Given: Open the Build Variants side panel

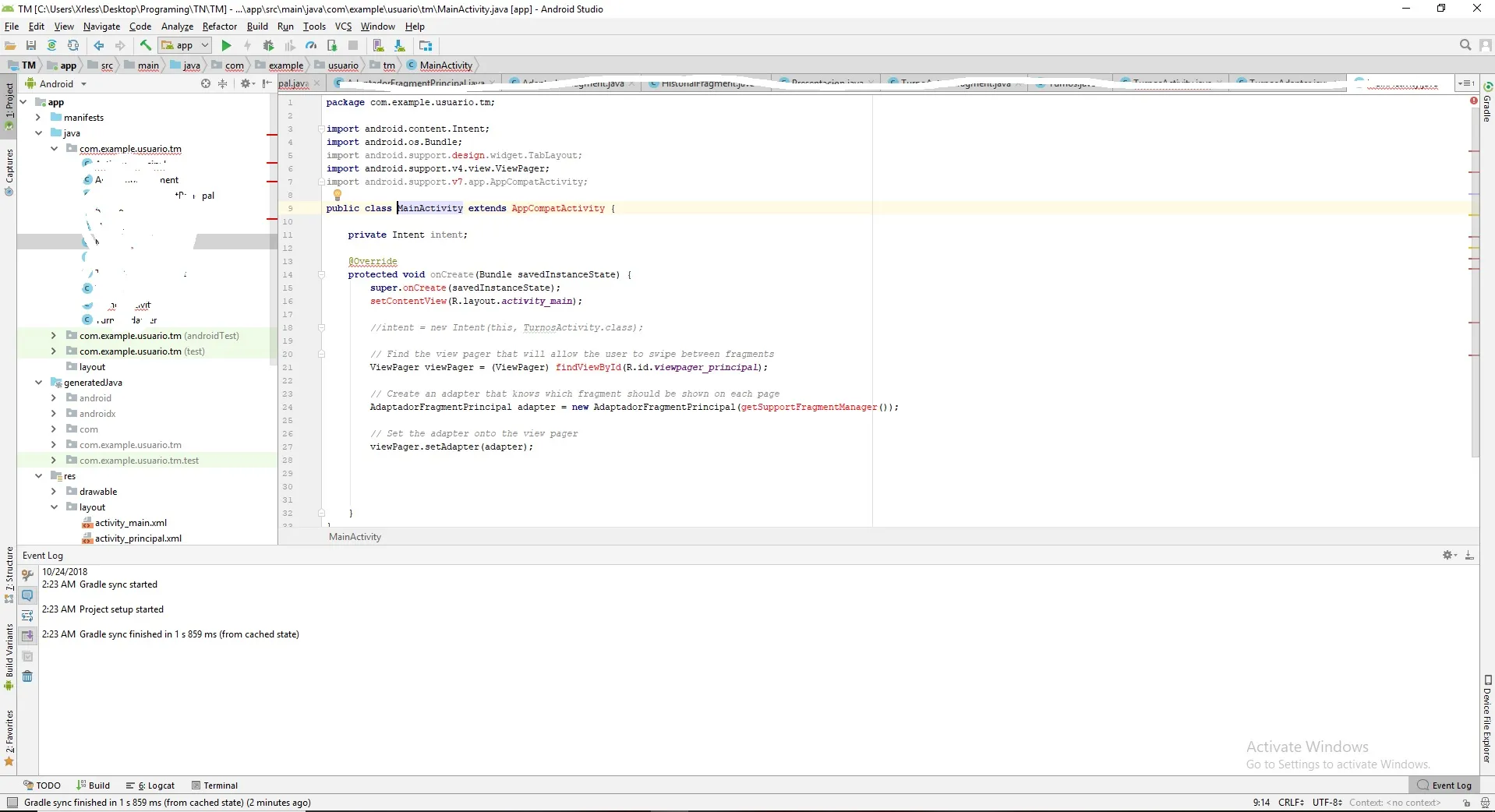Looking at the screenshot, I should pyautogui.click(x=9, y=658).
